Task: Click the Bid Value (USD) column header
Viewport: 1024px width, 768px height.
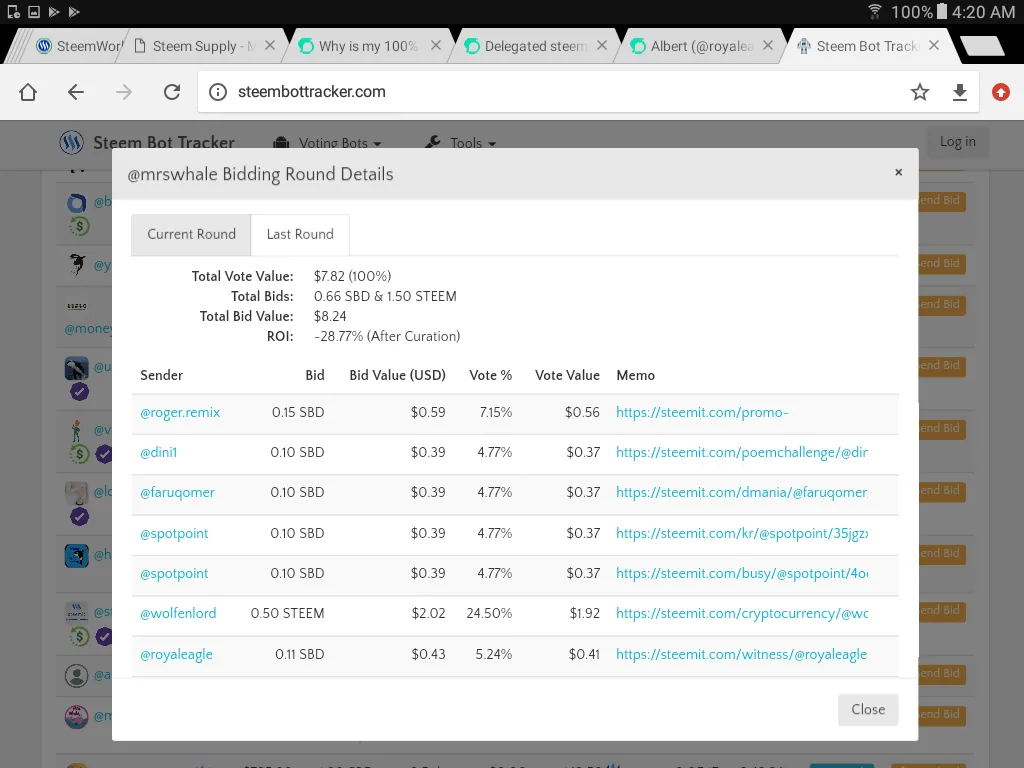Action: tap(397, 376)
